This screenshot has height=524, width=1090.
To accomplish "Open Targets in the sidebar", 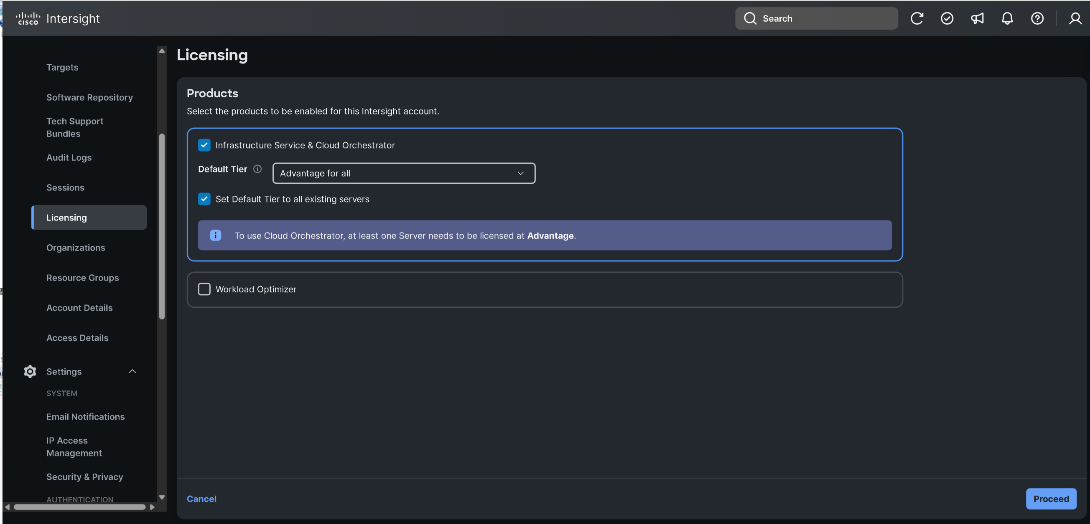I will click(x=63, y=67).
